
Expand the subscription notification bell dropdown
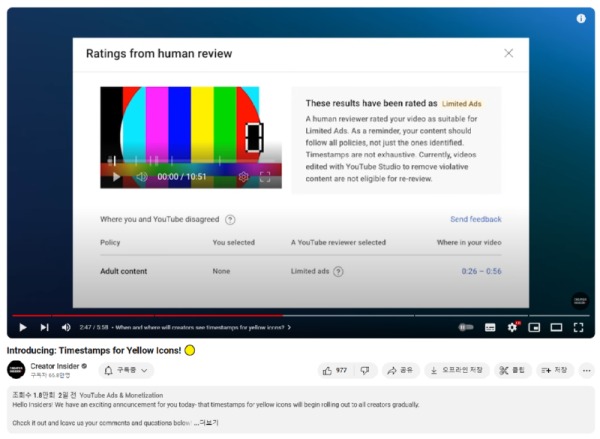(127, 370)
